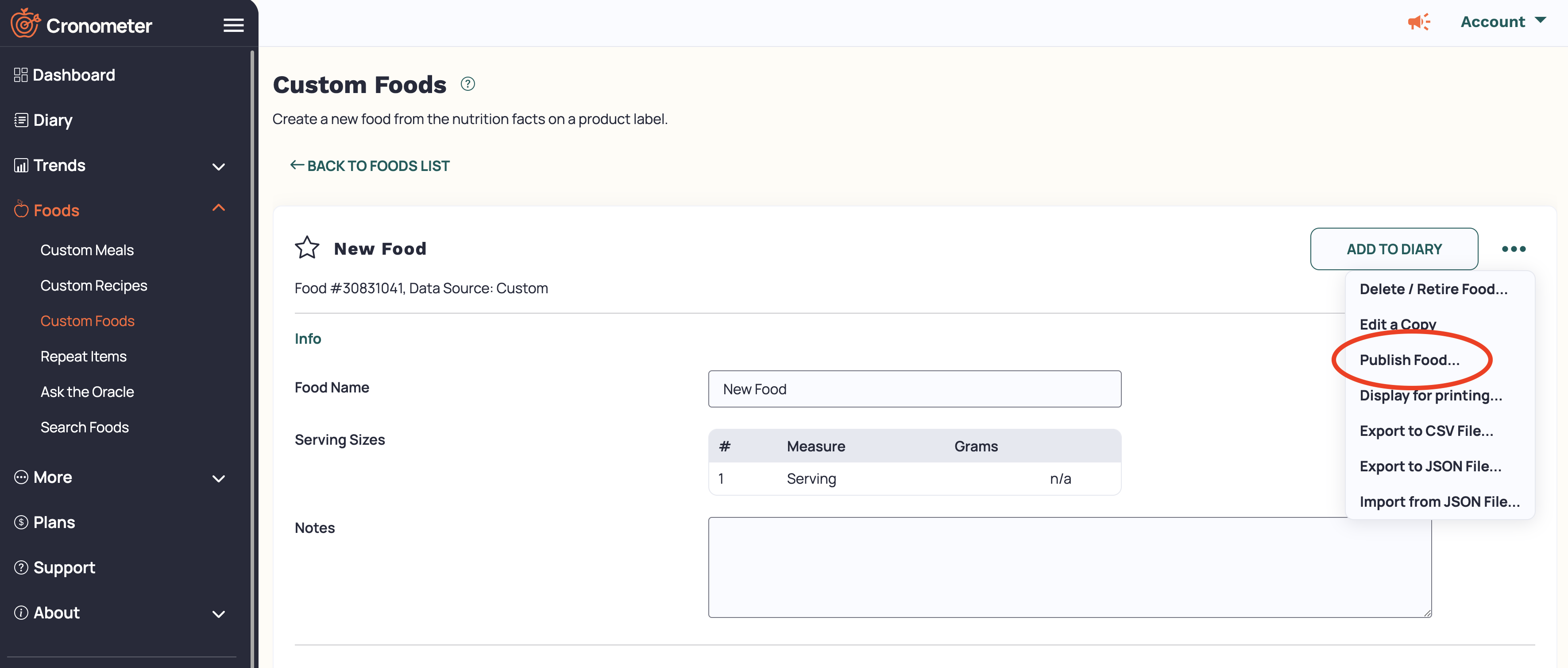Collapse the Foods section chevron
This screenshot has height=668, width=1568.
[219, 208]
